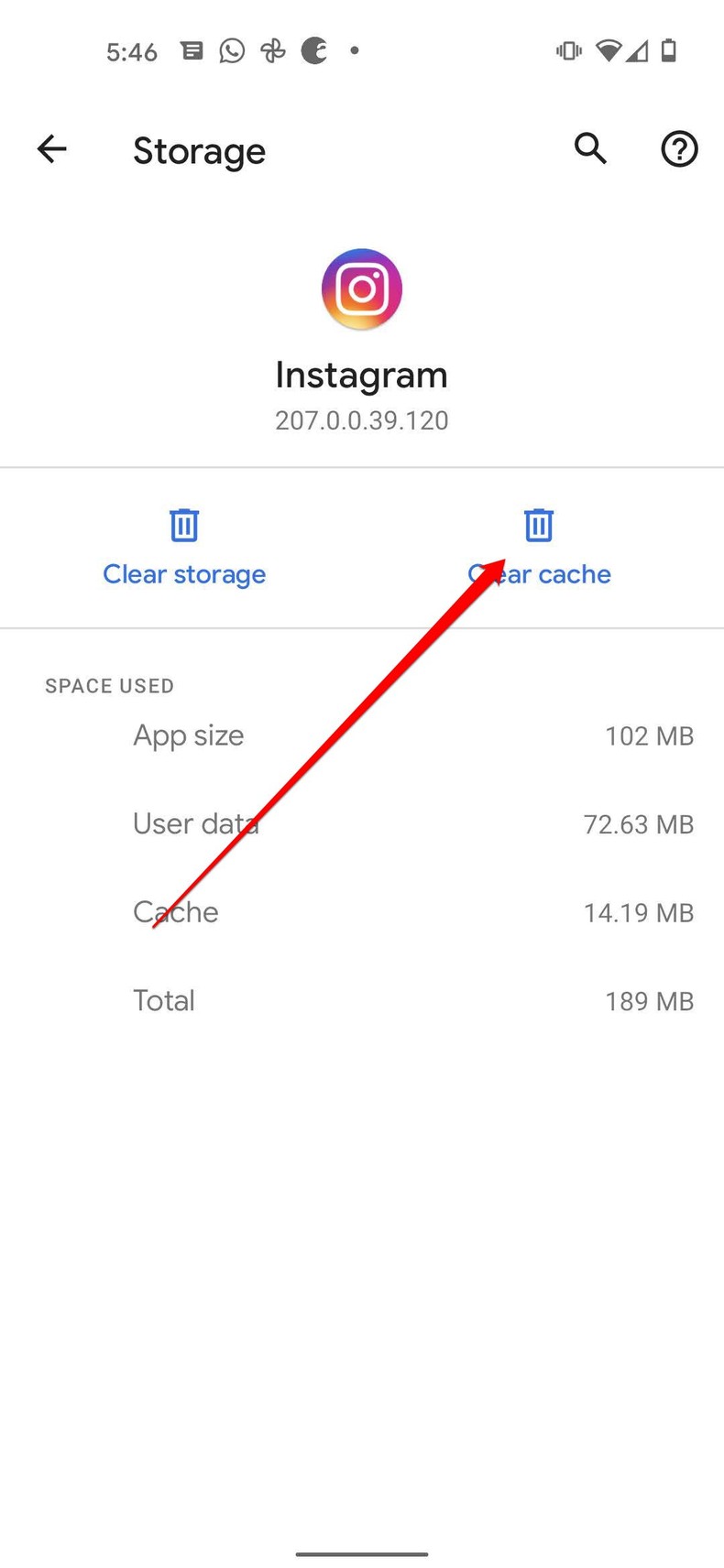
Task: Tap the Instagram version number
Action: click(361, 420)
